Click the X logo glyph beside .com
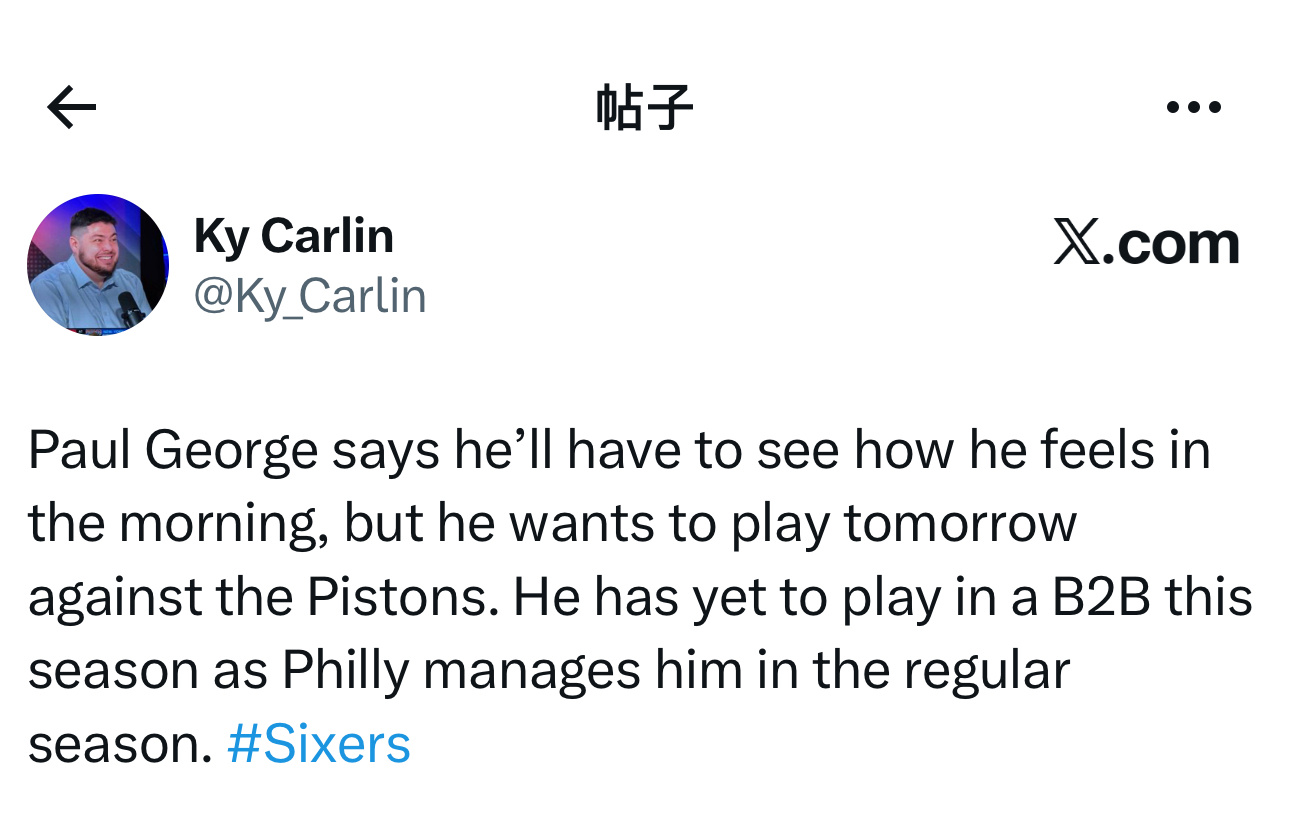 [x=1076, y=243]
